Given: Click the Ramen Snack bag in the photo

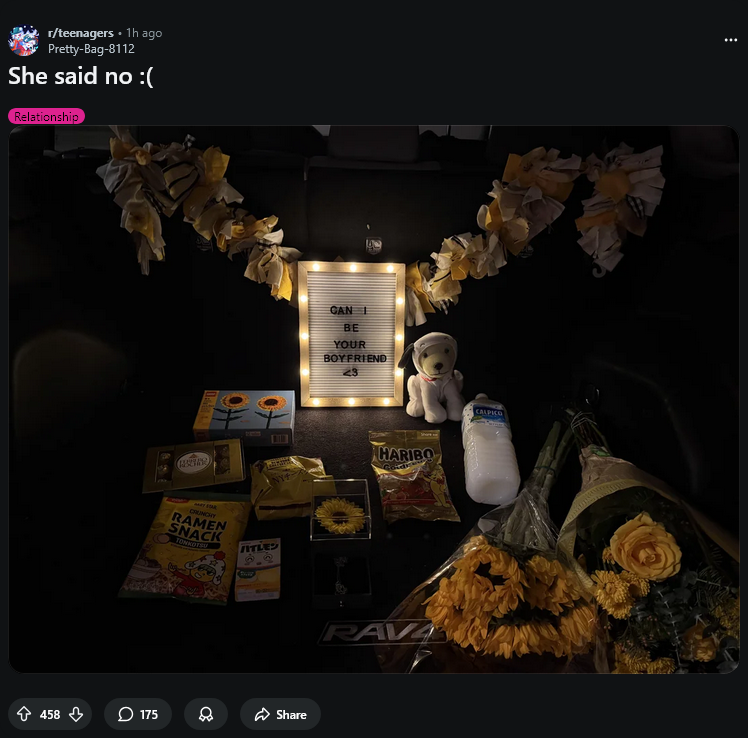Looking at the screenshot, I should (187, 549).
